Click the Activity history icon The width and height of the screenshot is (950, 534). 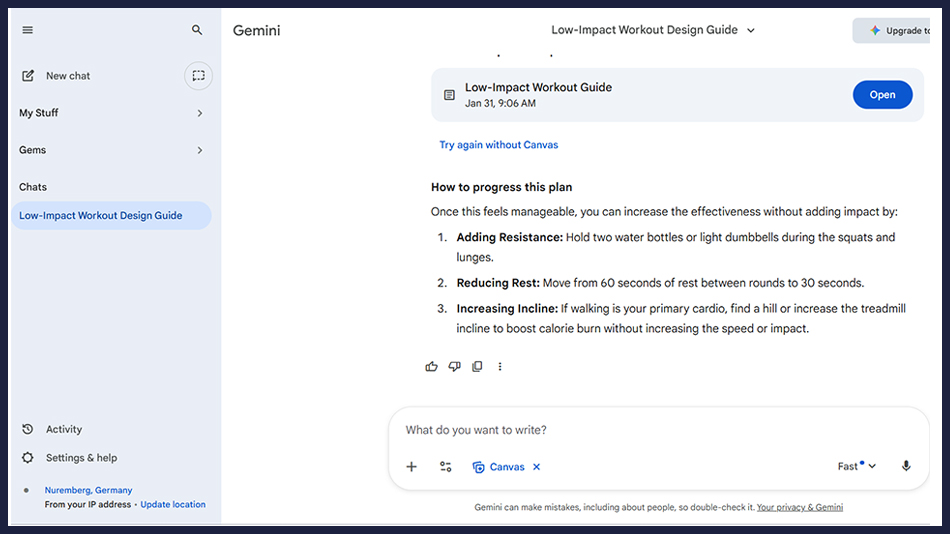pos(28,429)
